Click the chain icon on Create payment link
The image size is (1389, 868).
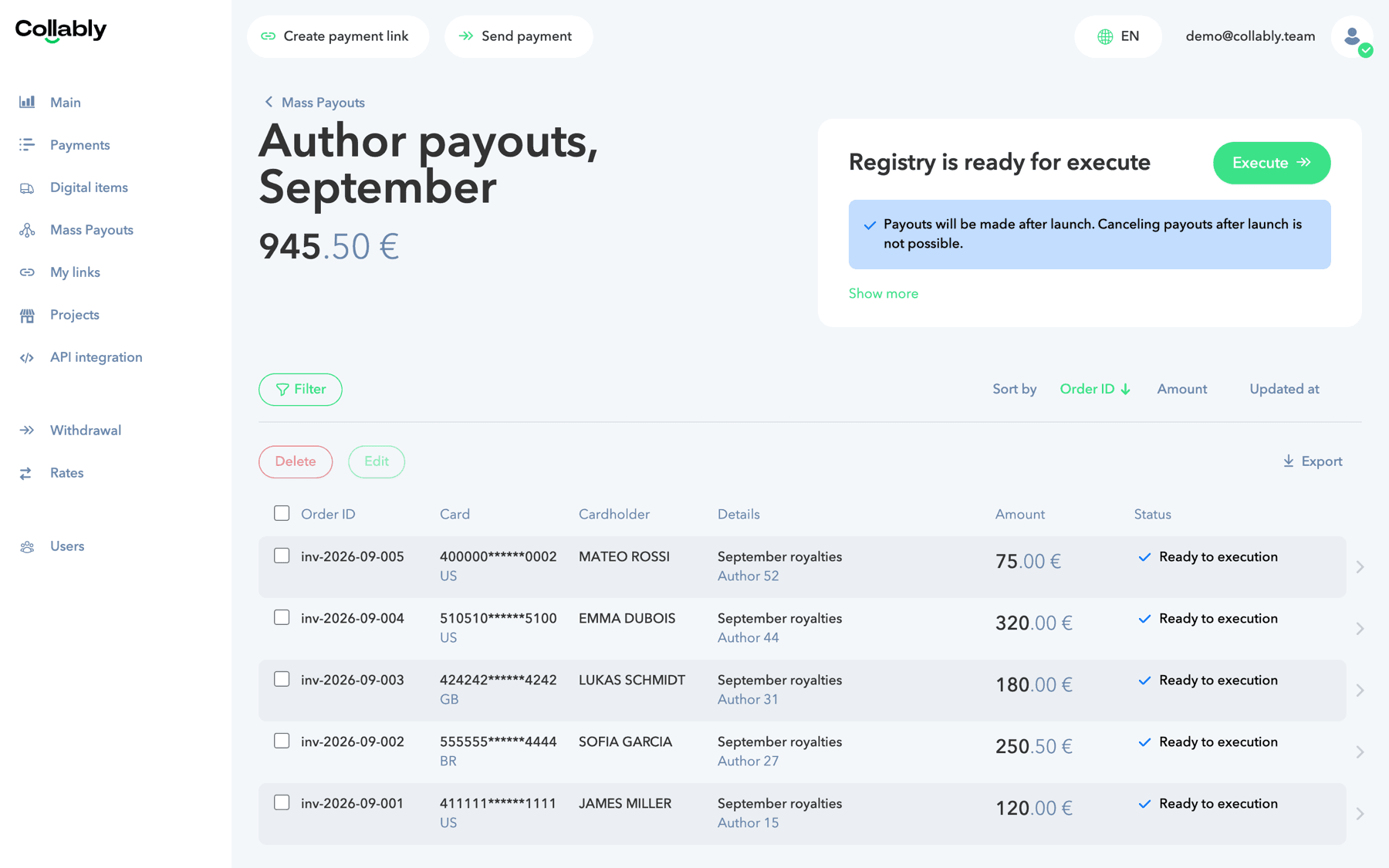269,36
